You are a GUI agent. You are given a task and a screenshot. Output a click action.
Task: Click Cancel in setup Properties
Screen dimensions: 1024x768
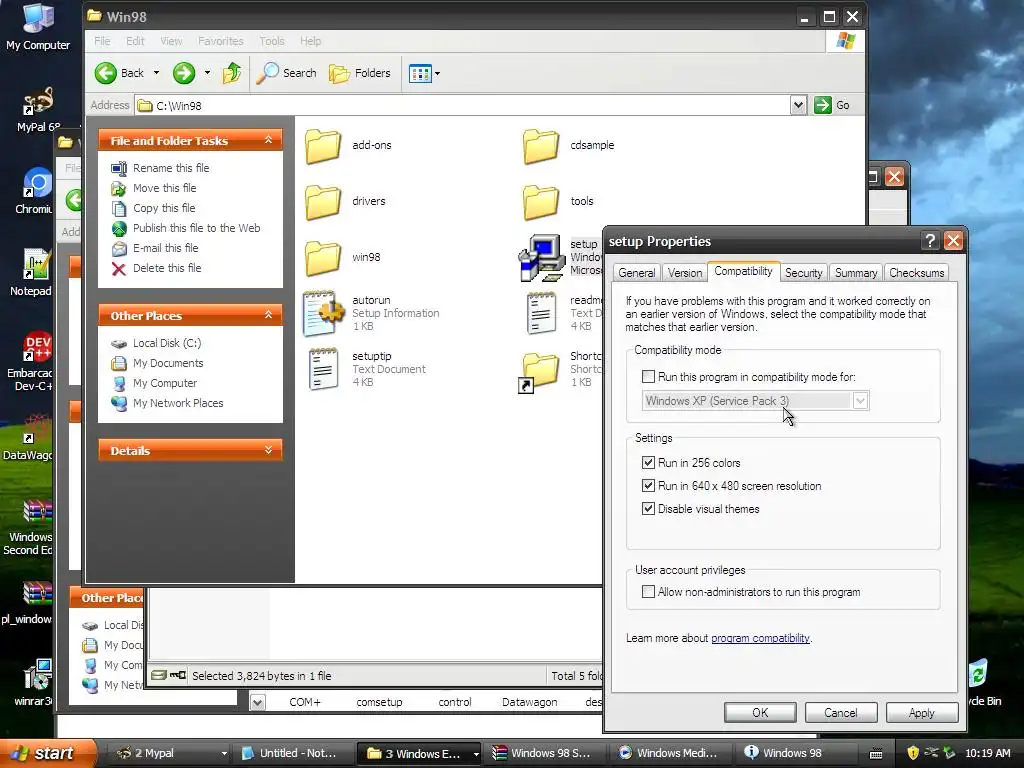tap(840, 713)
